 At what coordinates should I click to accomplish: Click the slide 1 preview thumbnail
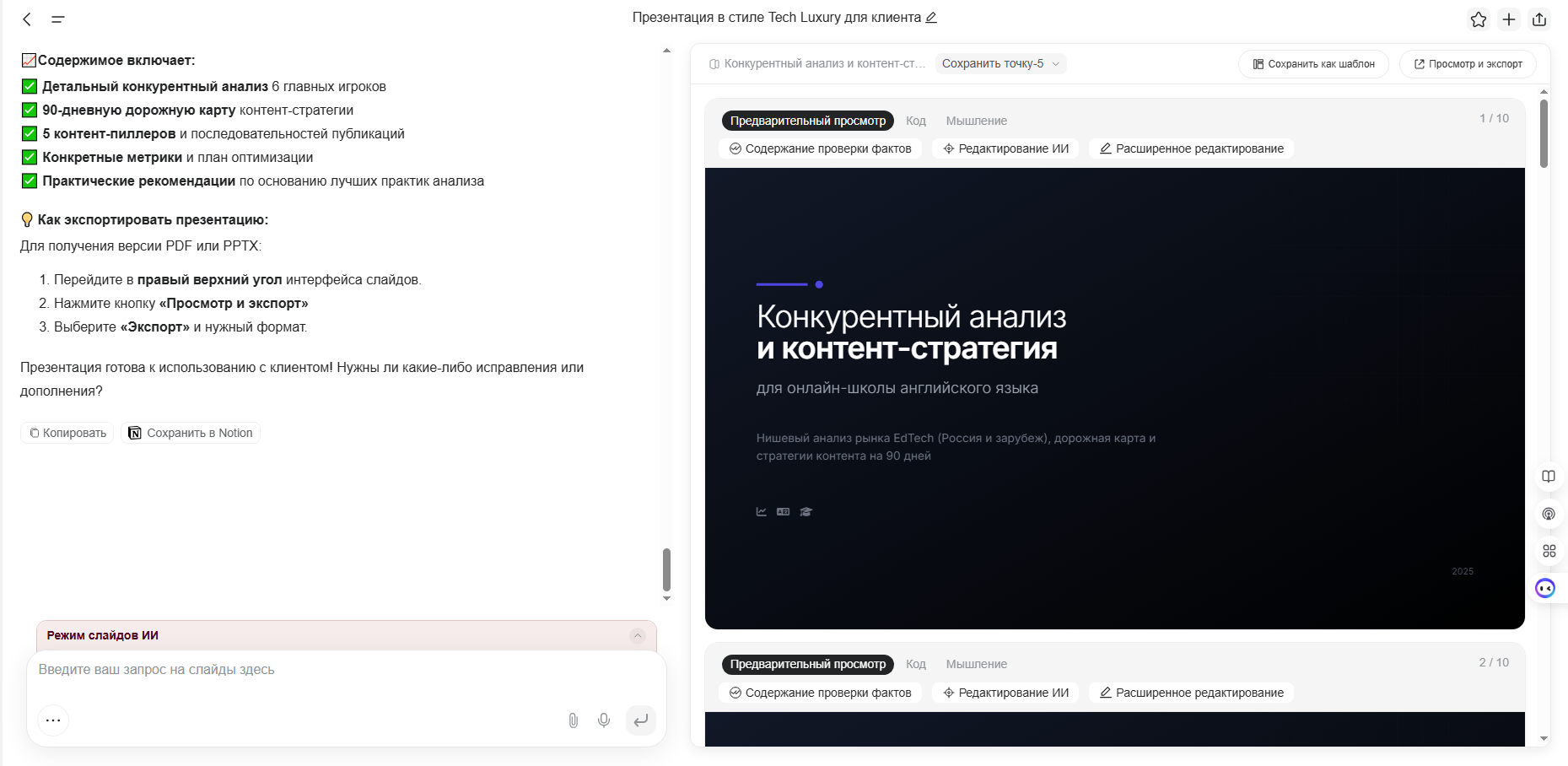click(1115, 398)
